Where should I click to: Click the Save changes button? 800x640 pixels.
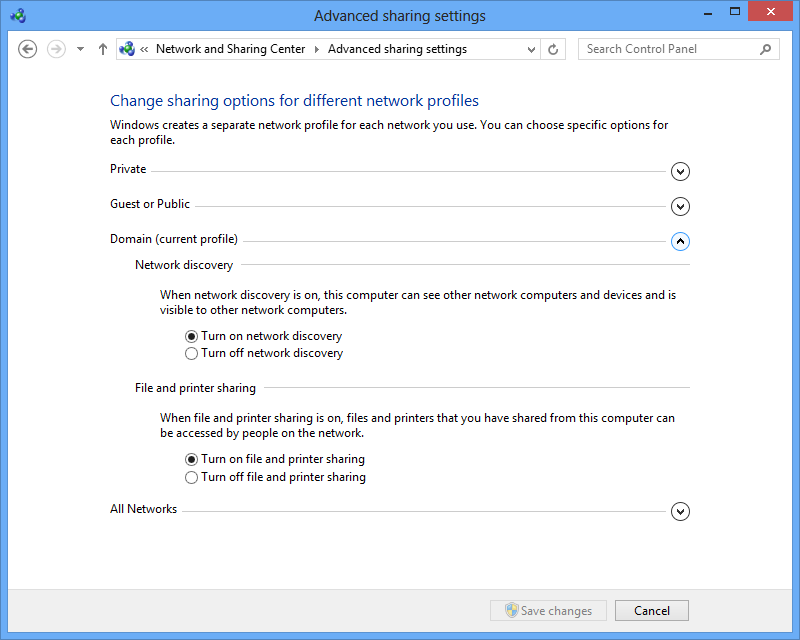[x=548, y=610]
